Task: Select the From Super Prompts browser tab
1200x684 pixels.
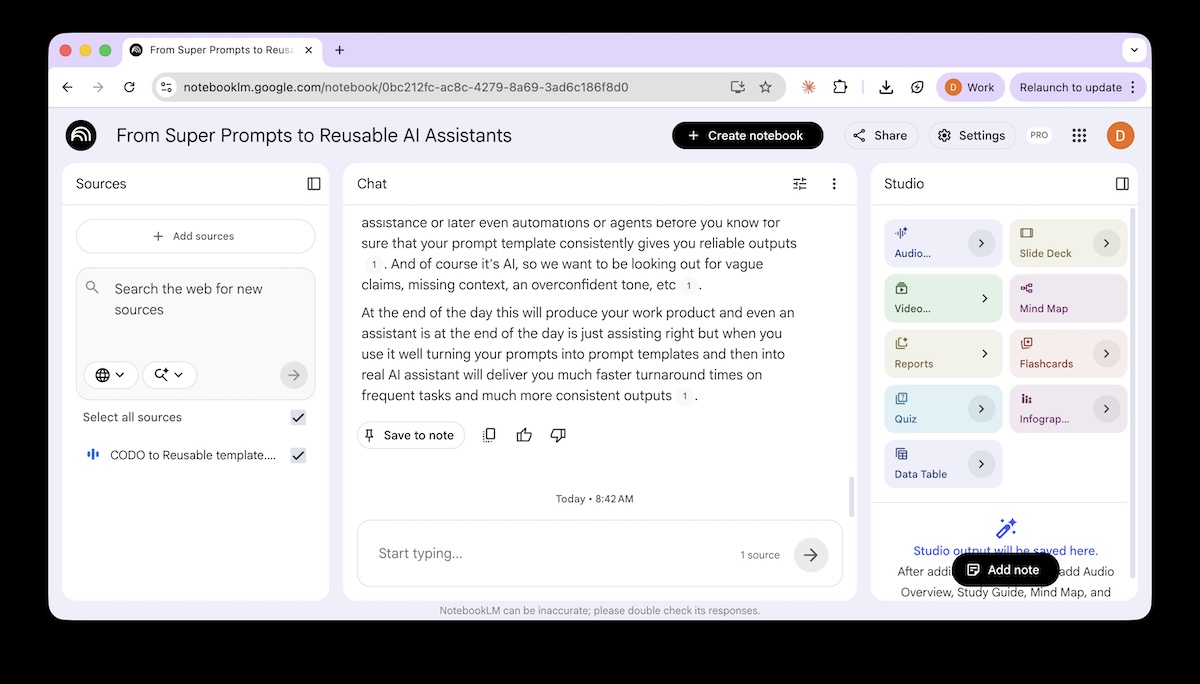Action: (x=221, y=50)
